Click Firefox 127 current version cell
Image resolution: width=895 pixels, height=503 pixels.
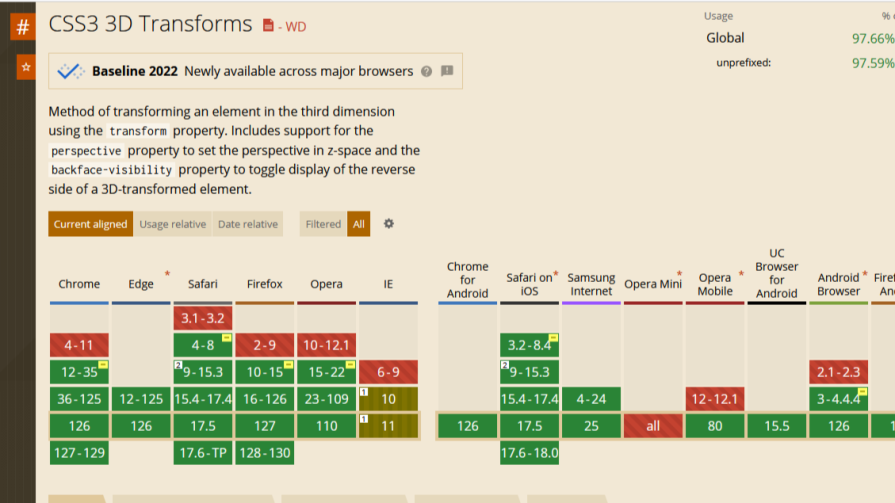pos(264,426)
